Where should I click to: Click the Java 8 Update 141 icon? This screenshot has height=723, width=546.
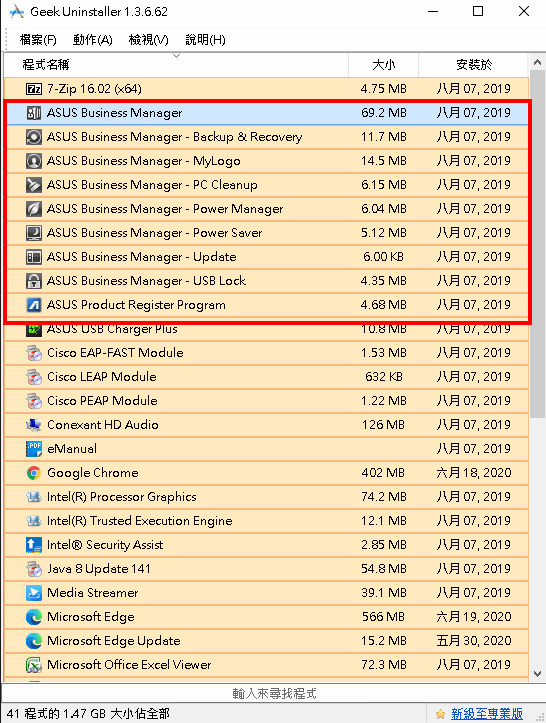34,569
